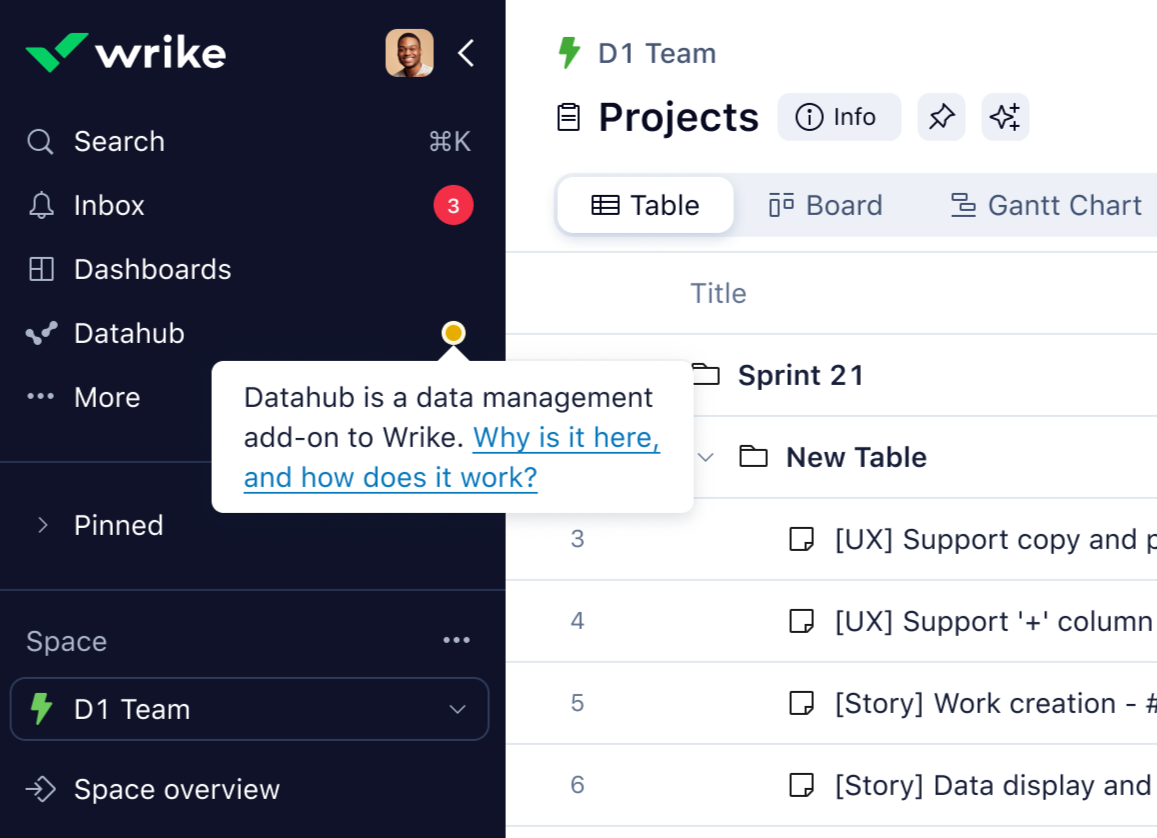
Task: Click the lightning bolt icon in the breadcrumb
Action: point(569,53)
